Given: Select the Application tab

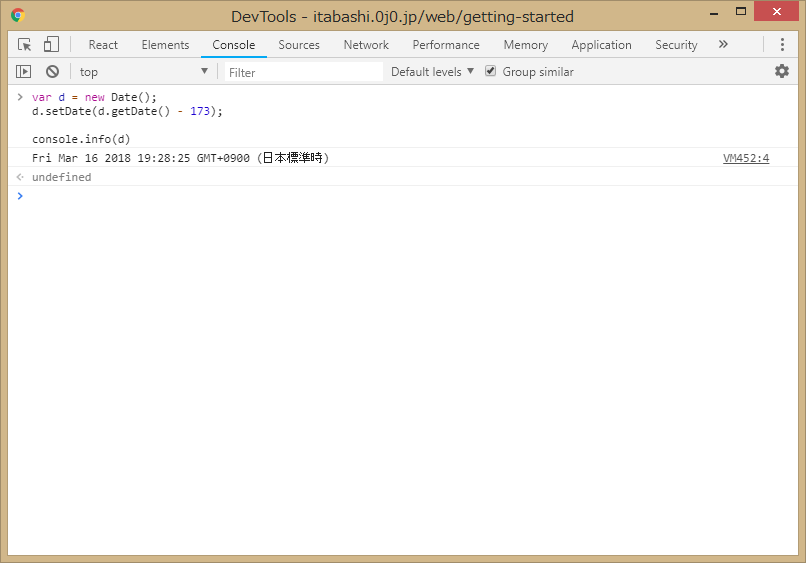Looking at the screenshot, I should click(601, 45).
